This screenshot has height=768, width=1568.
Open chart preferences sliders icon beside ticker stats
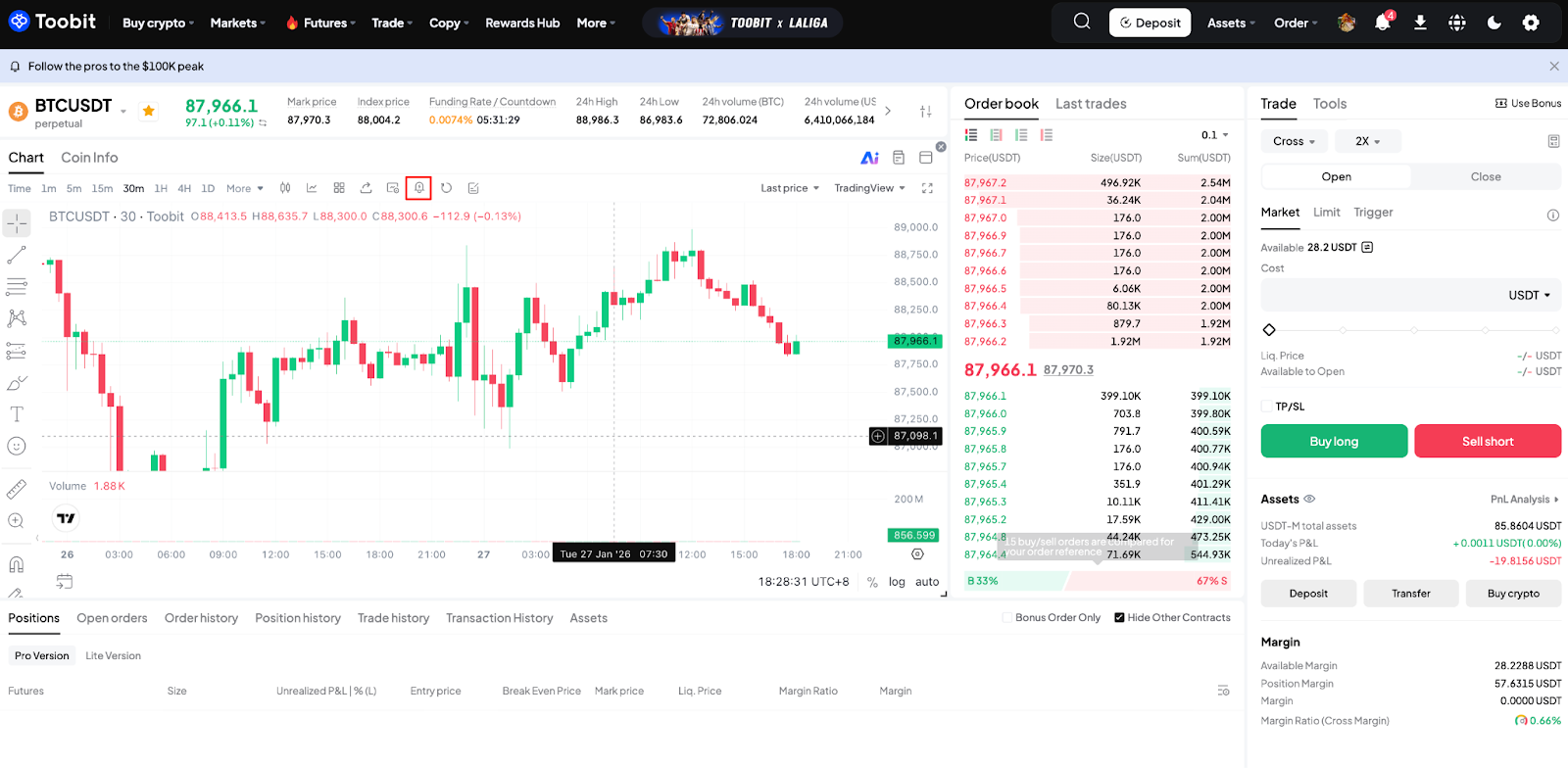[926, 111]
